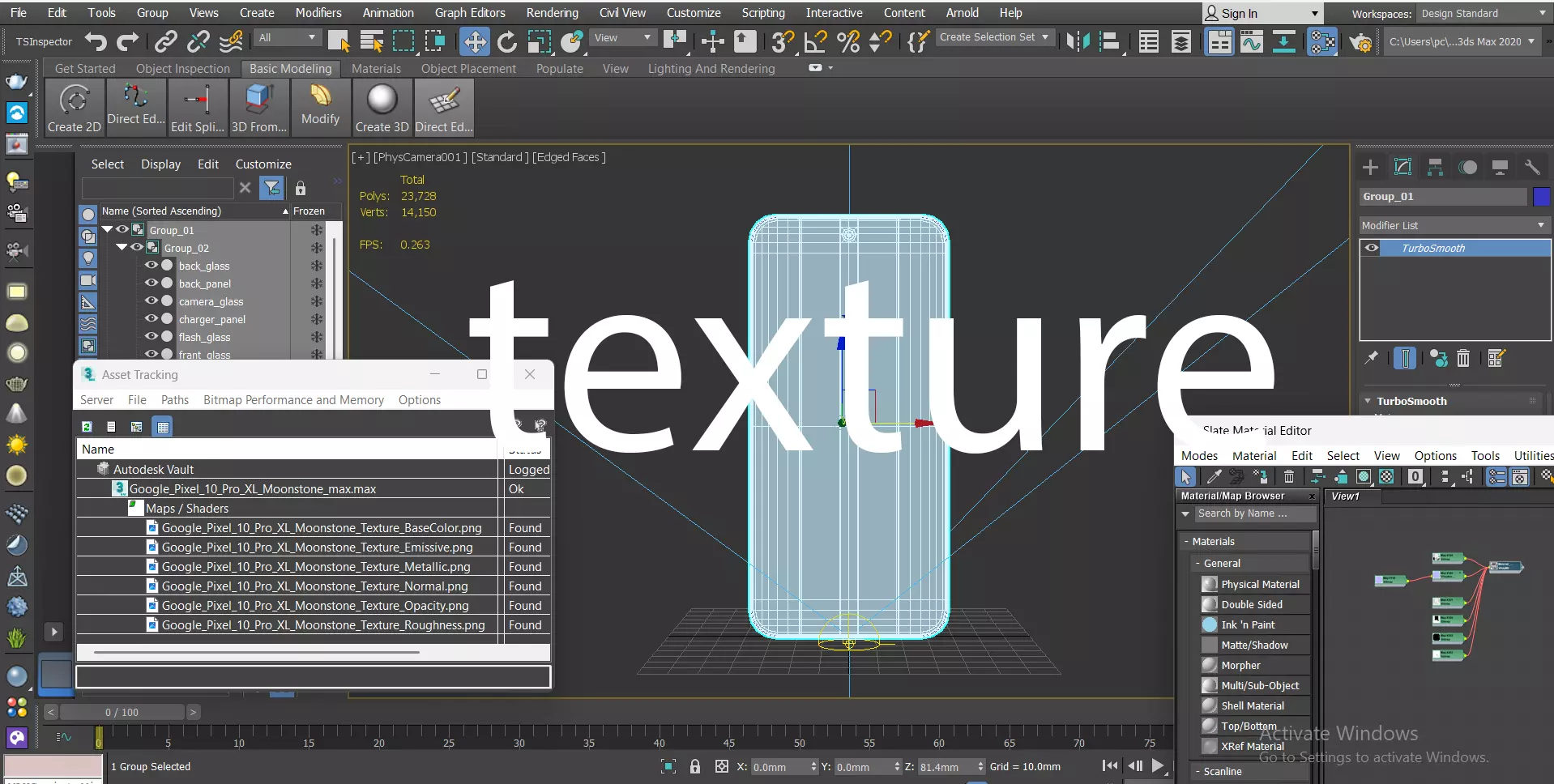The image size is (1554, 784).
Task: Click the Z coordinate field 81.4mm
Action: (x=944, y=767)
